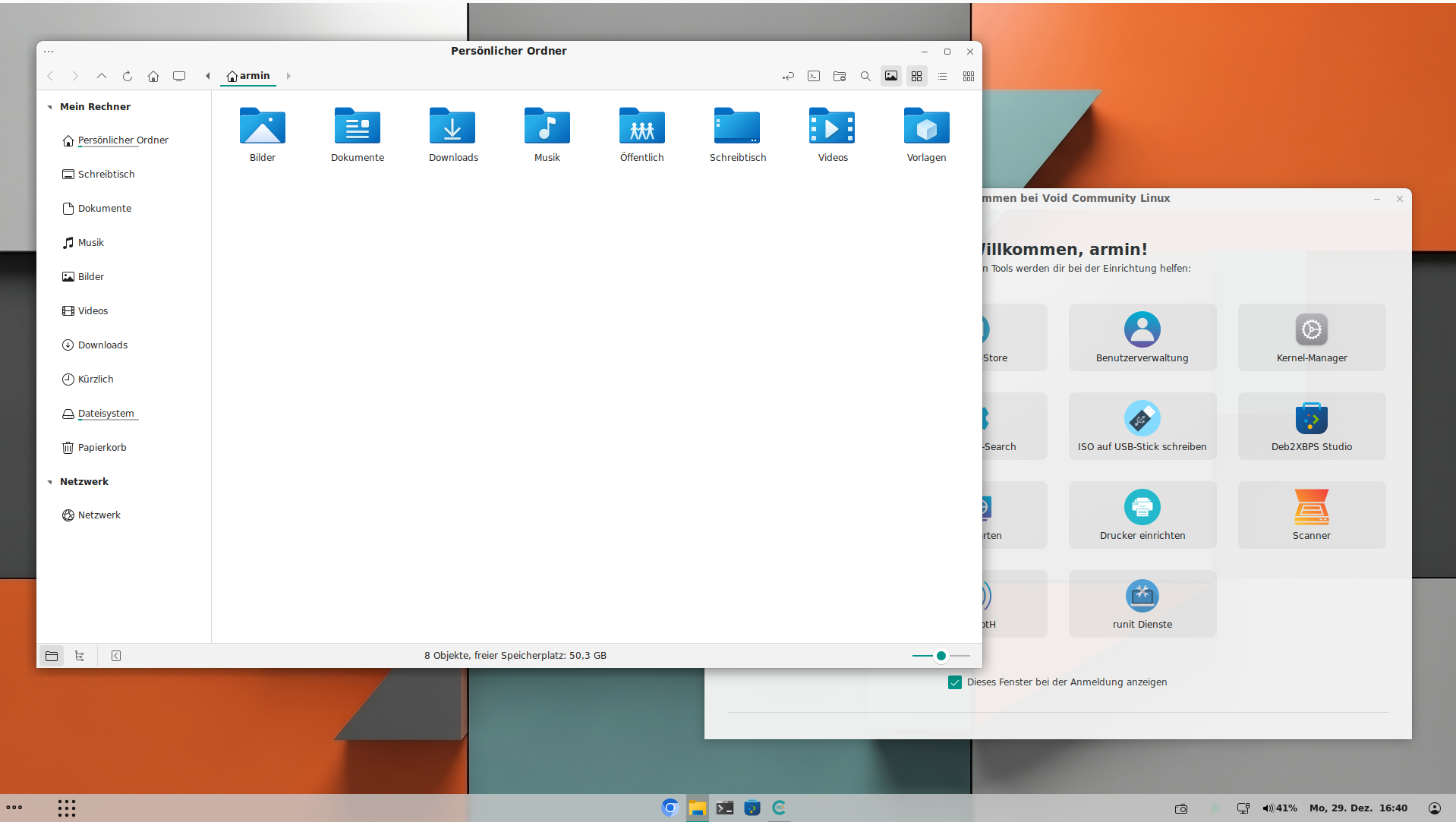This screenshot has width=1456, height=822.
Task: Click the 'ISO auf USB-Stick schreiben' button
Action: [x=1142, y=427]
